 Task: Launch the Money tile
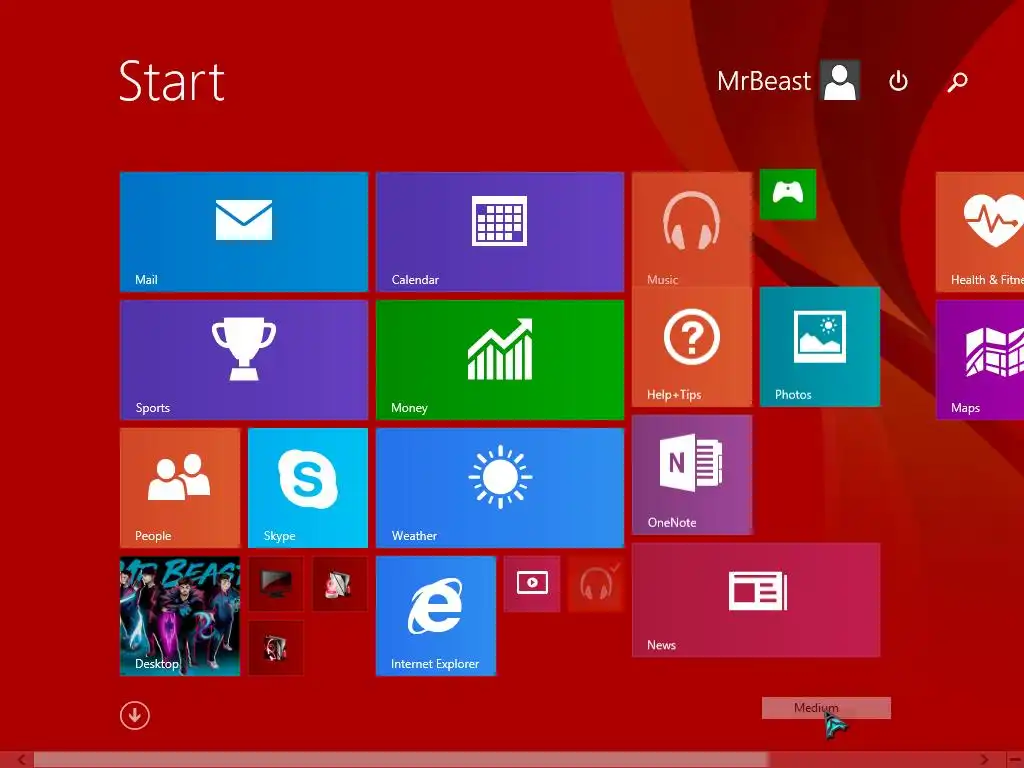coord(500,359)
